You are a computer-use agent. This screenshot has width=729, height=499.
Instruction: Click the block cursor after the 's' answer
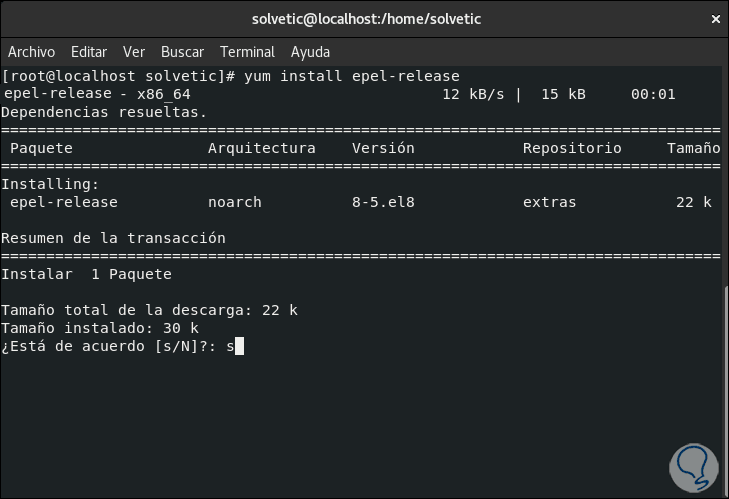(x=240, y=346)
